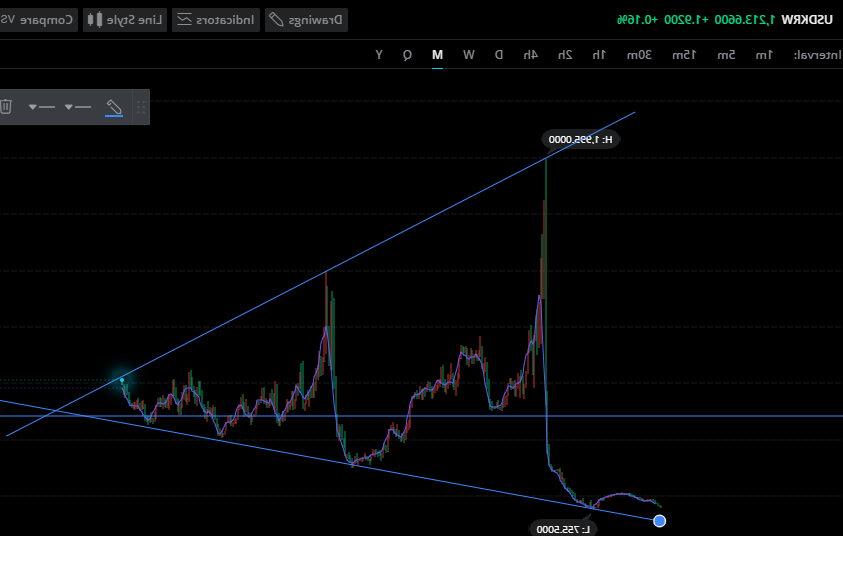This screenshot has width=843, height=575.
Task: Click the pencil line color icon
Action: [114, 106]
